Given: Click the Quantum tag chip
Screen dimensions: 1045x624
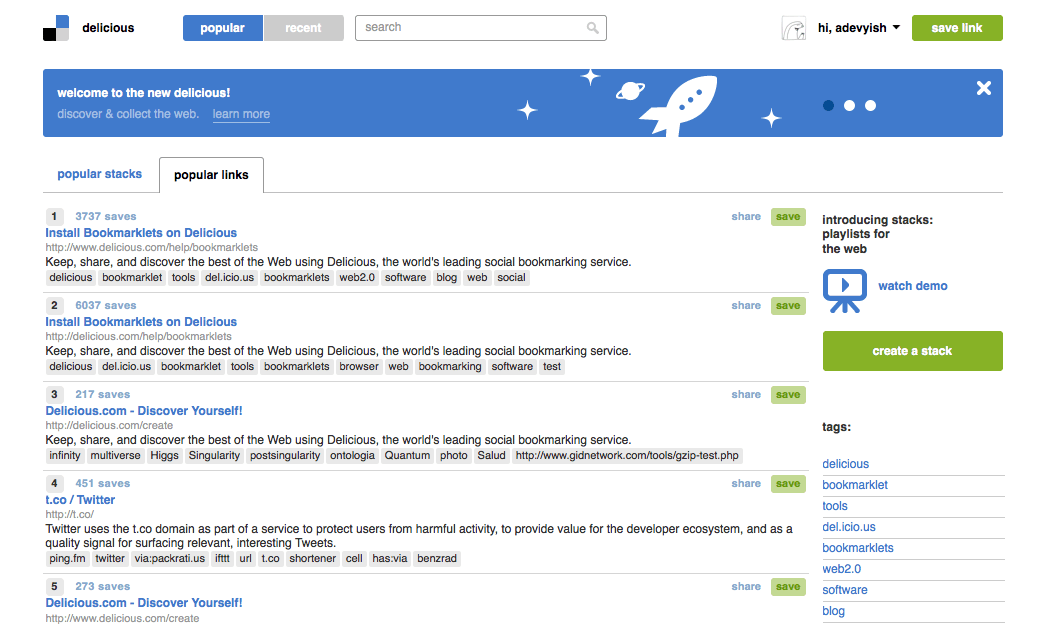Looking at the screenshot, I should tap(407, 455).
